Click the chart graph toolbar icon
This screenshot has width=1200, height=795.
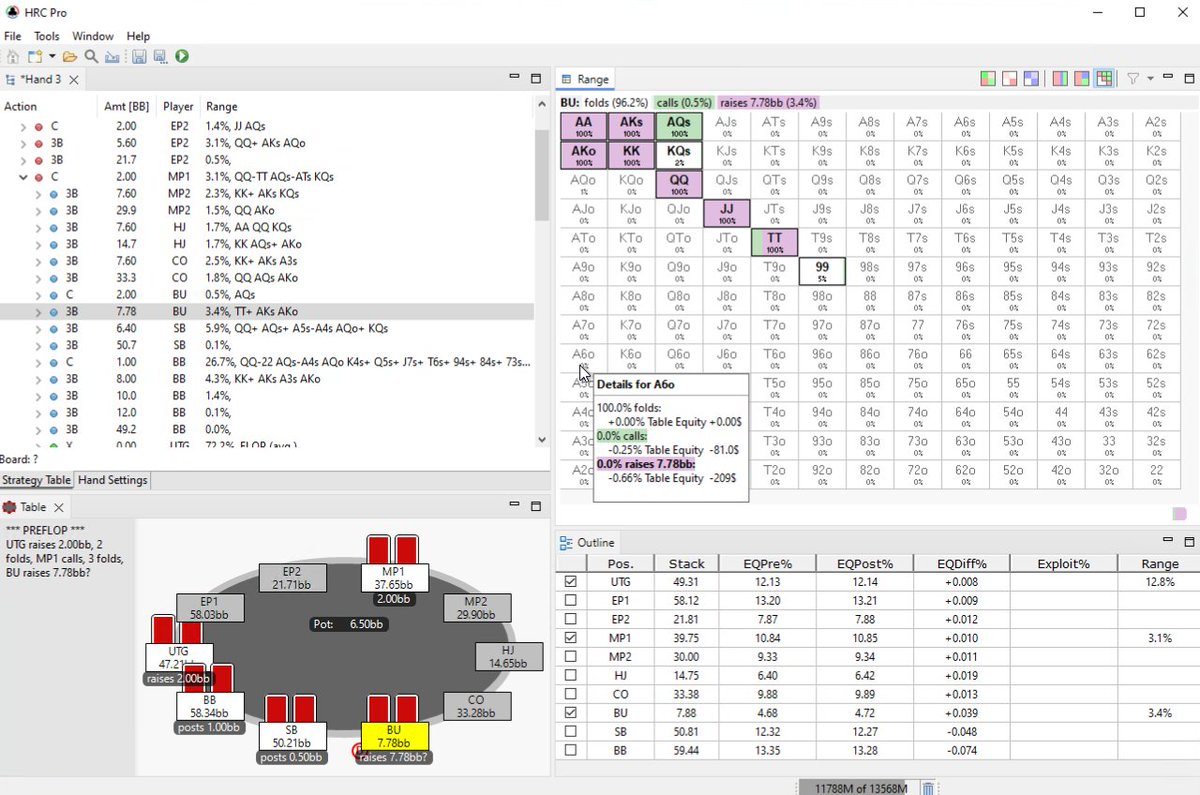(x=112, y=57)
